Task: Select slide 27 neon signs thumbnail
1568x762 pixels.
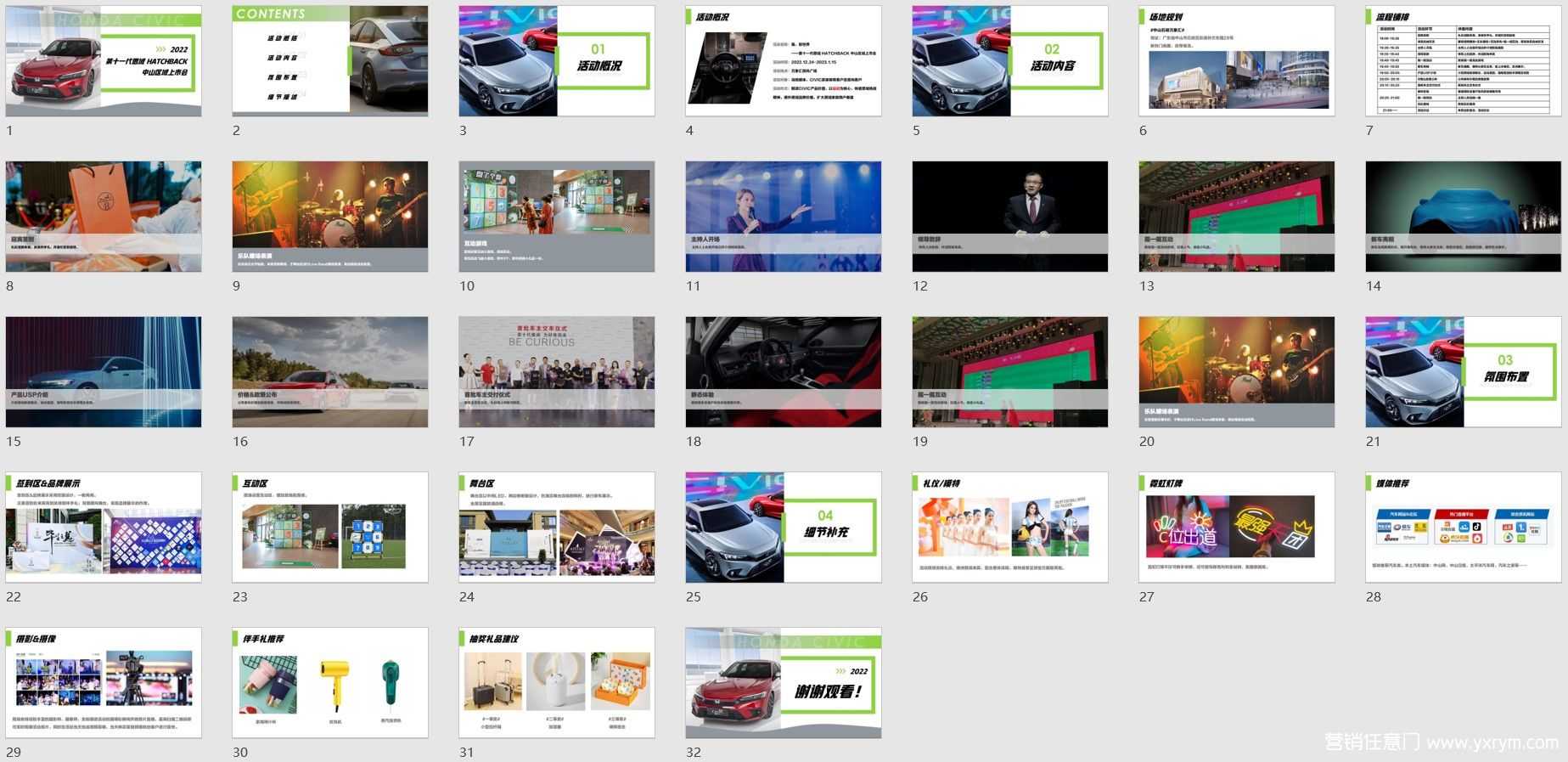Action: click(1237, 528)
